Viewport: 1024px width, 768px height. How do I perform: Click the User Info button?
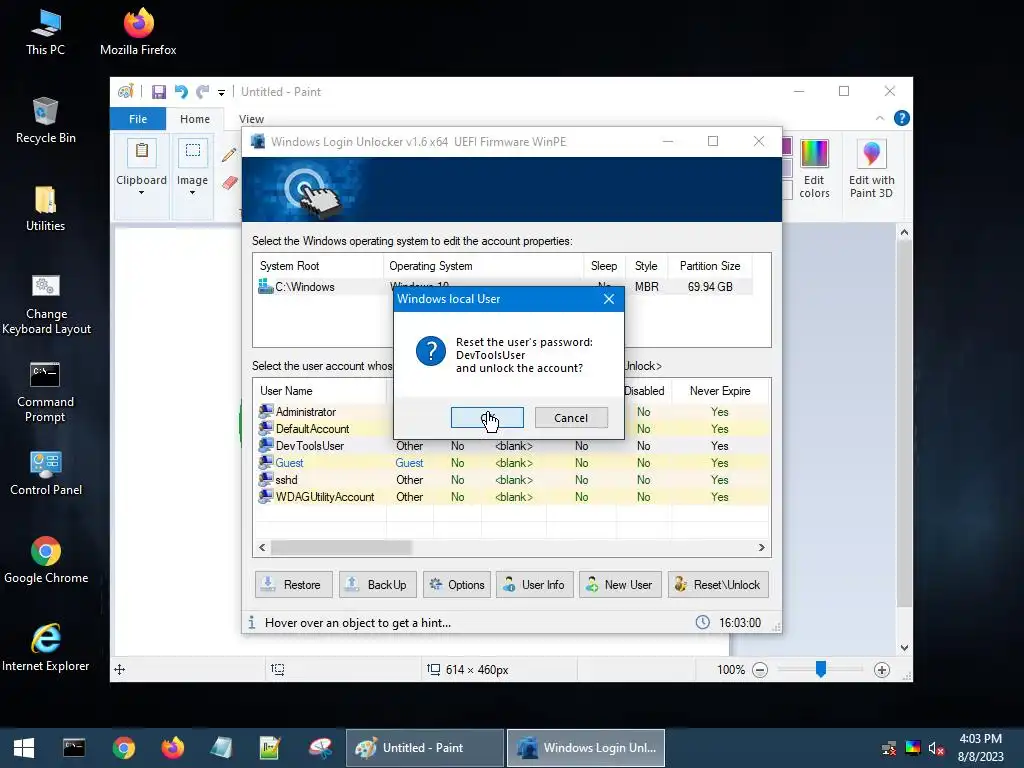point(535,584)
